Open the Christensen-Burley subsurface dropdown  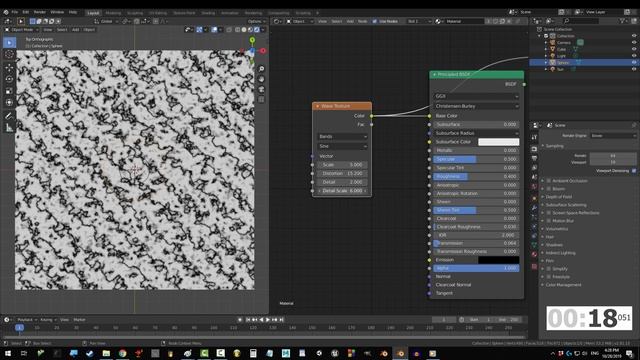coord(476,106)
